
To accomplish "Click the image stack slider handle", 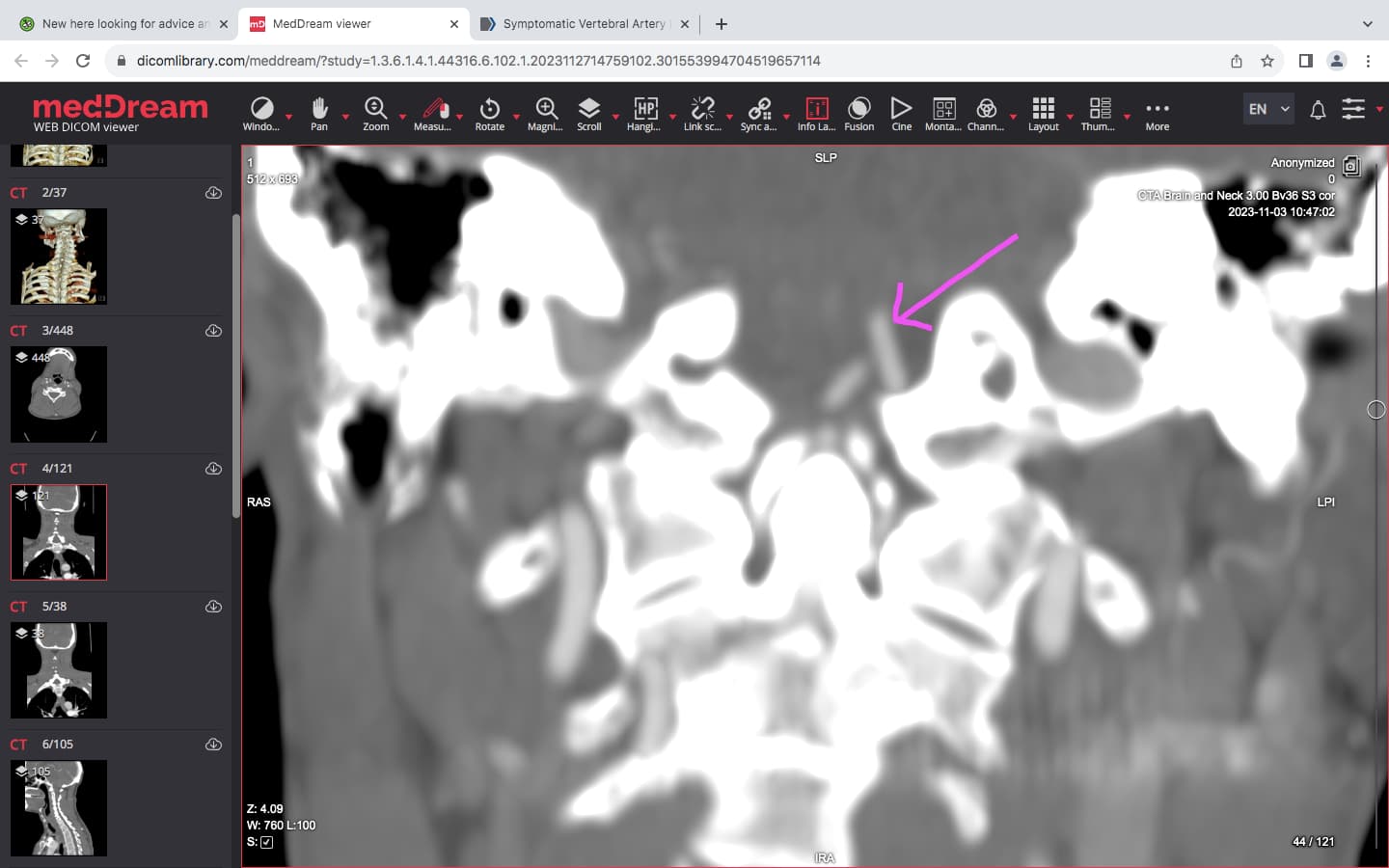I will [x=1376, y=410].
